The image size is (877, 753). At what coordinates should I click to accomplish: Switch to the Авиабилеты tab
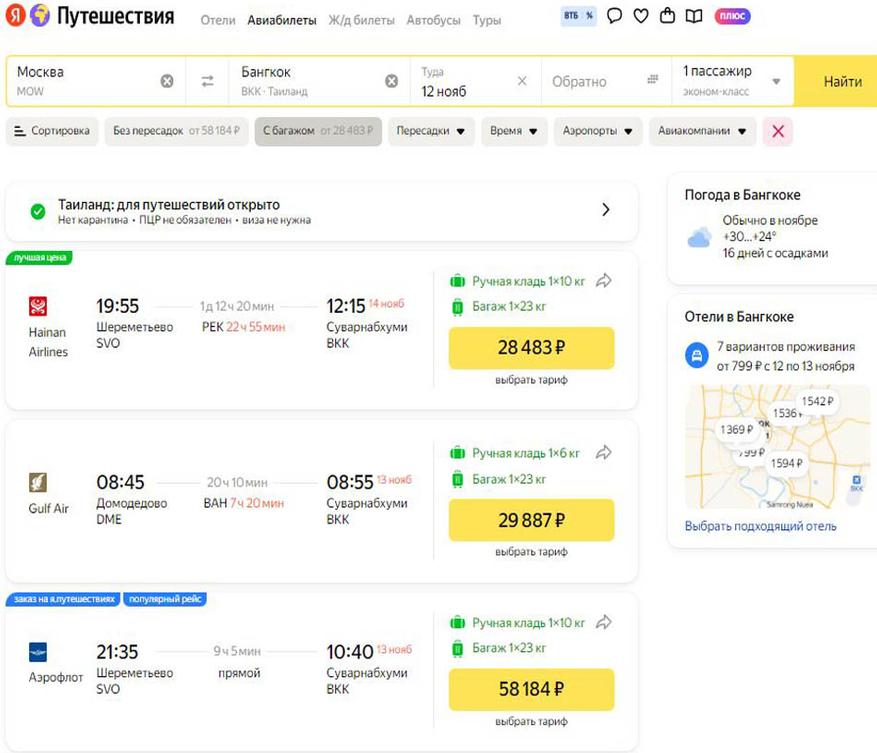(282, 20)
